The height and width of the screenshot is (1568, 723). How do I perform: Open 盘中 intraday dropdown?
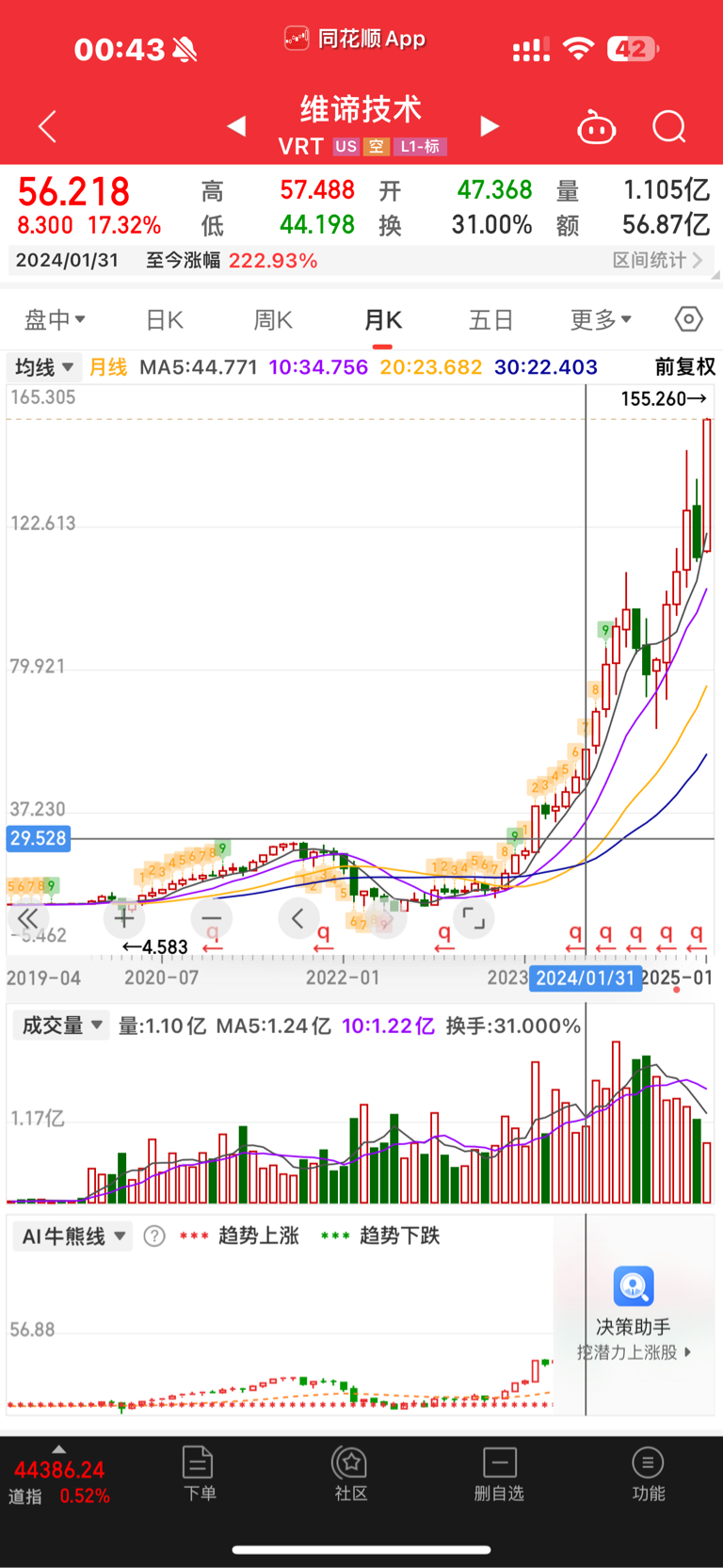55,320
